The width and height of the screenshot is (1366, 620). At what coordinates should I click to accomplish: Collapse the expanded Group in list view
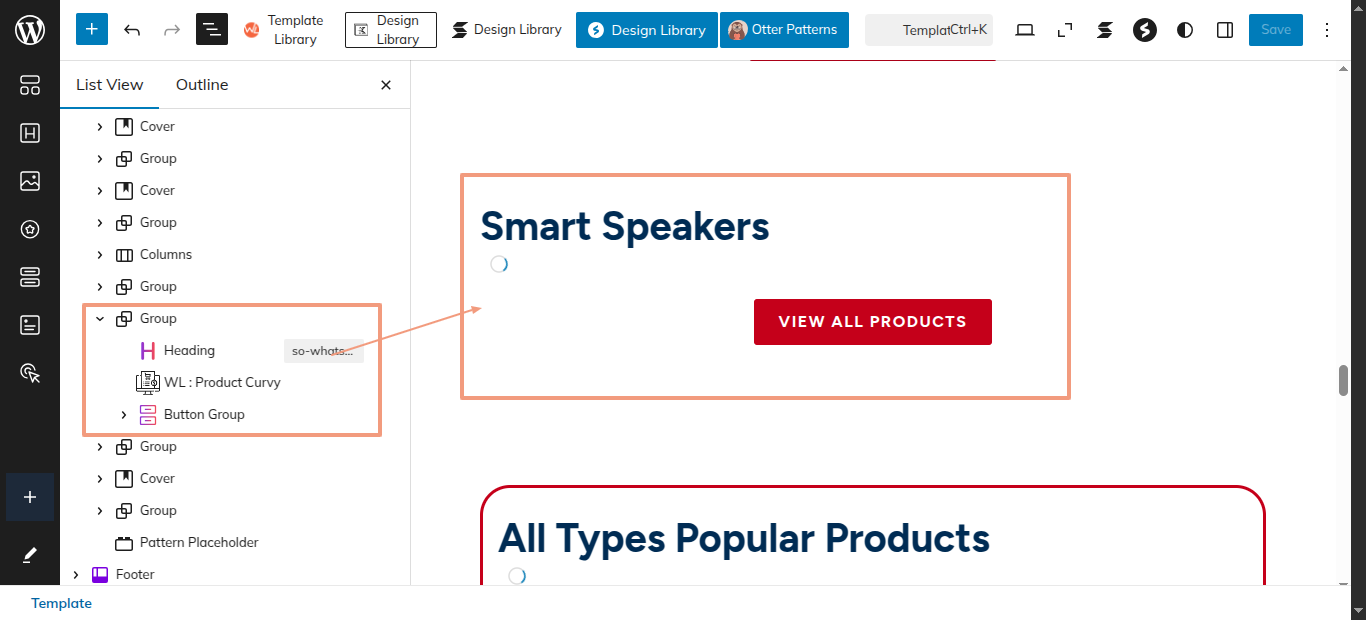click(x=99, y=319)
